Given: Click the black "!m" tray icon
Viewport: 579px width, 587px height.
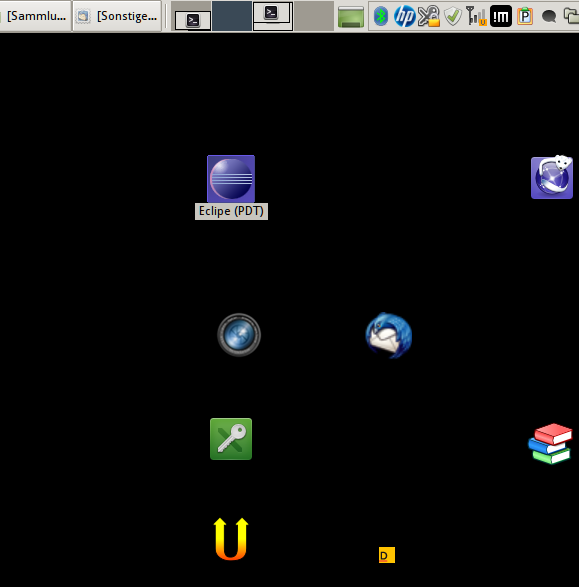Looking at the screenshot, I should point(501,16).
